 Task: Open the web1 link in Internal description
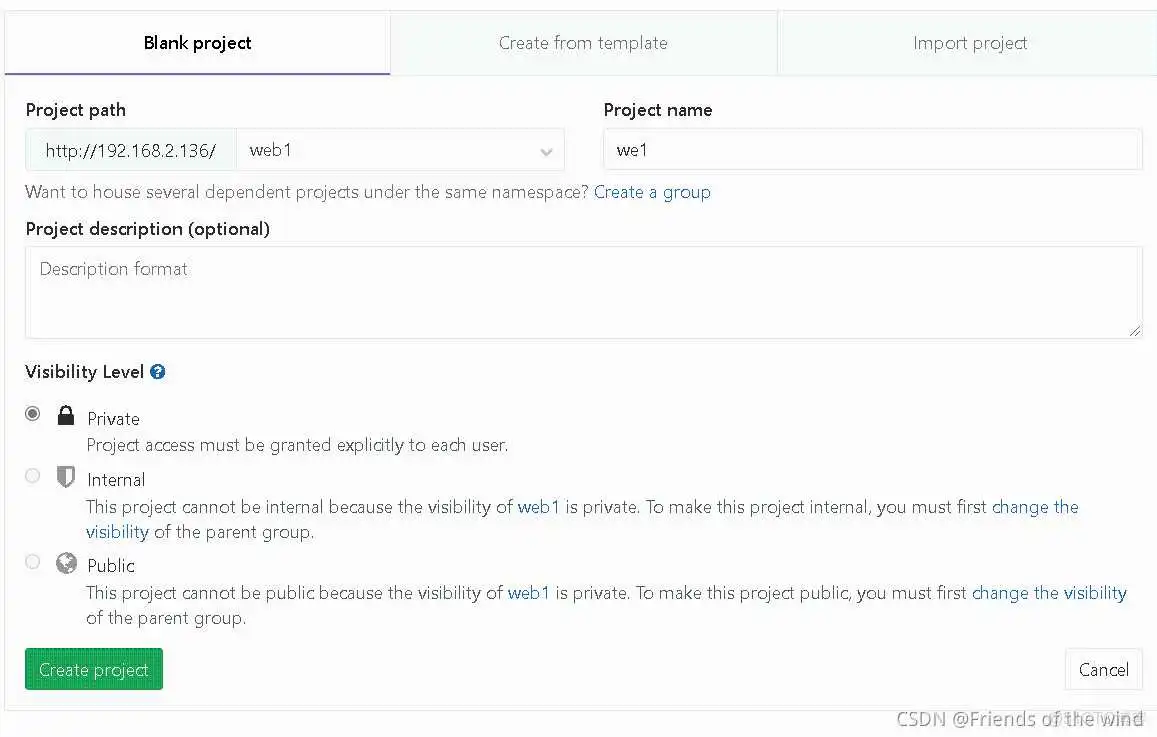pos(539,507)
